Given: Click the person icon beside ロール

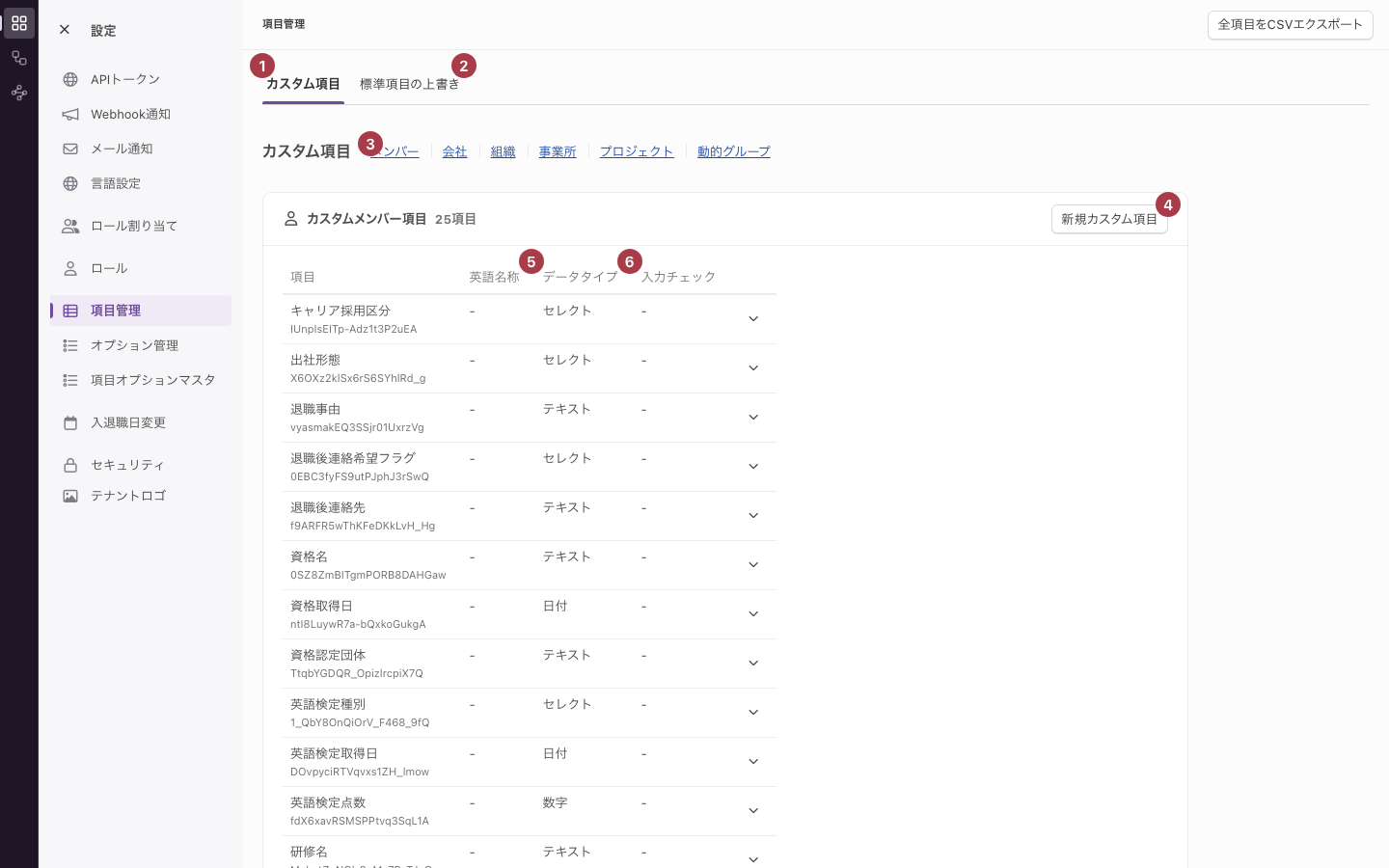Looking at the screenshot, I should 70,268.
